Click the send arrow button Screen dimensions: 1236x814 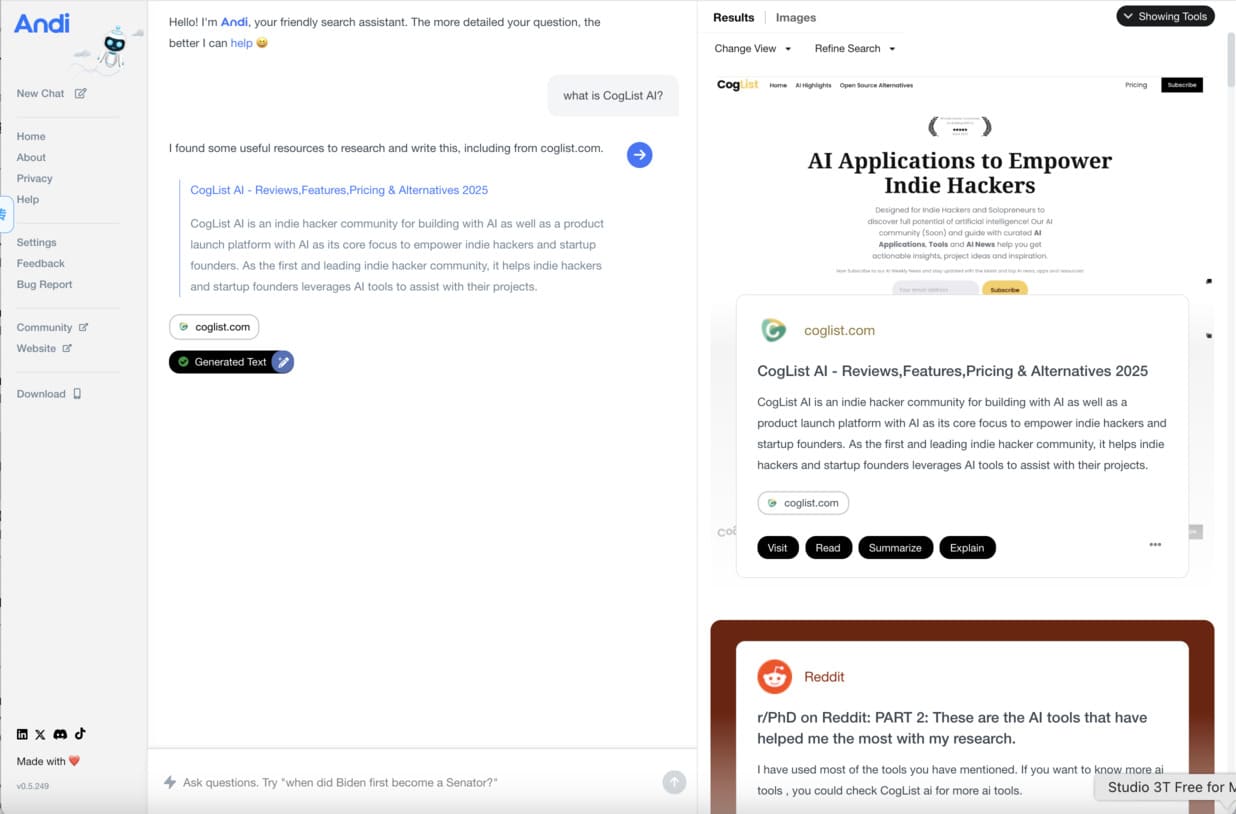tap(674, 783)
